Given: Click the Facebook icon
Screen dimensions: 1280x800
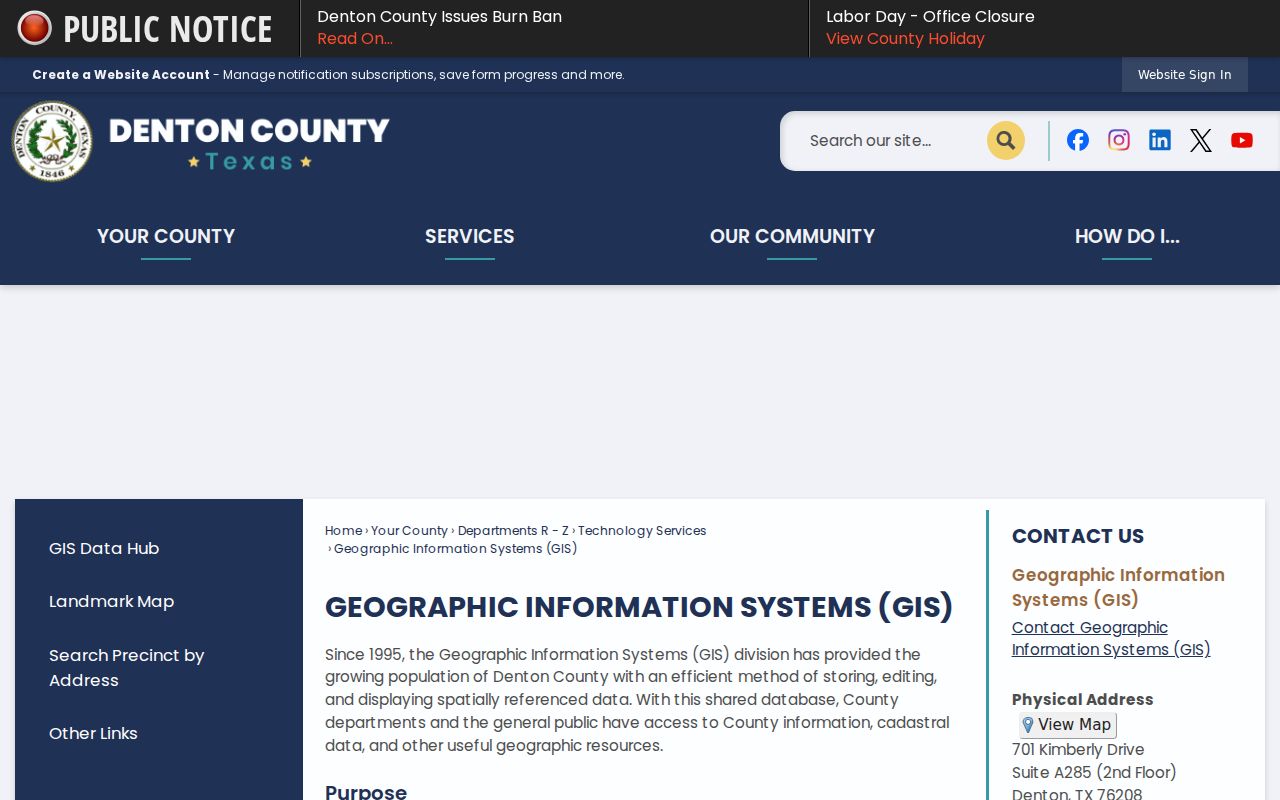Looking at the screenshot, I should tap(1078, 140).
